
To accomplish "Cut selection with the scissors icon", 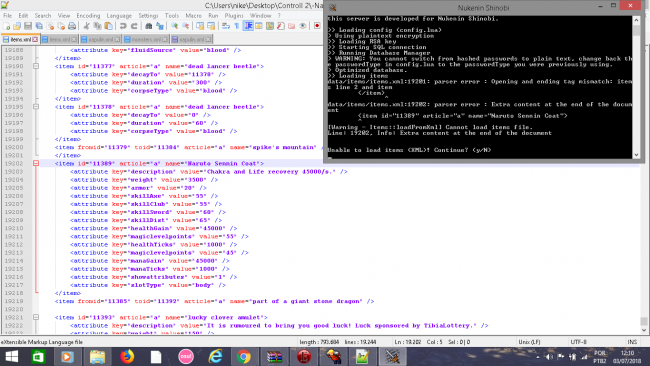I will [x=86, y=26].
